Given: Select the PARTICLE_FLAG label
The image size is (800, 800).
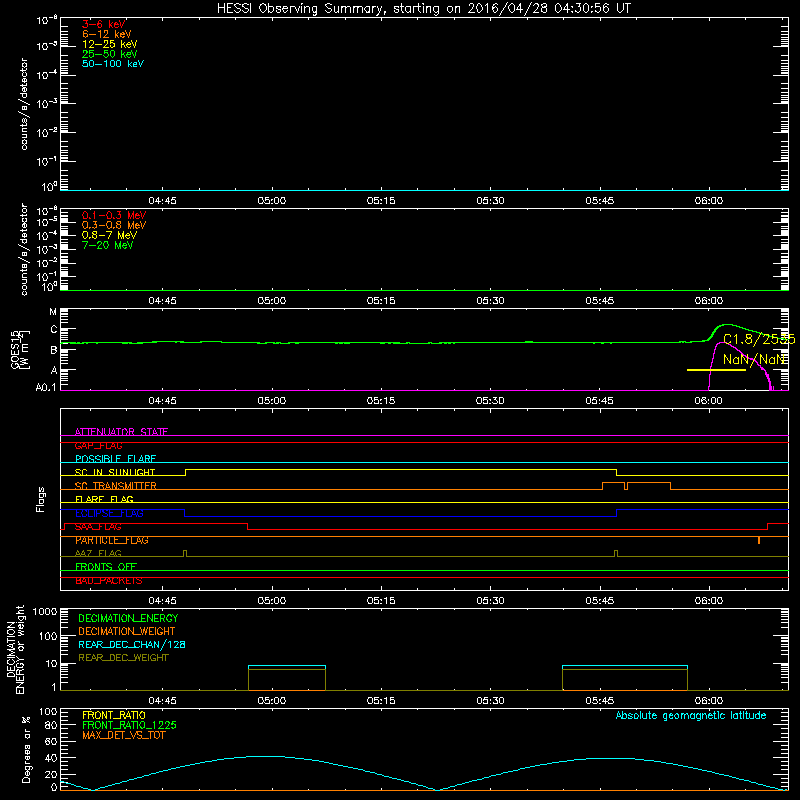Looking at the screenshot, I should pyautogui.click(x=112, y=540).
